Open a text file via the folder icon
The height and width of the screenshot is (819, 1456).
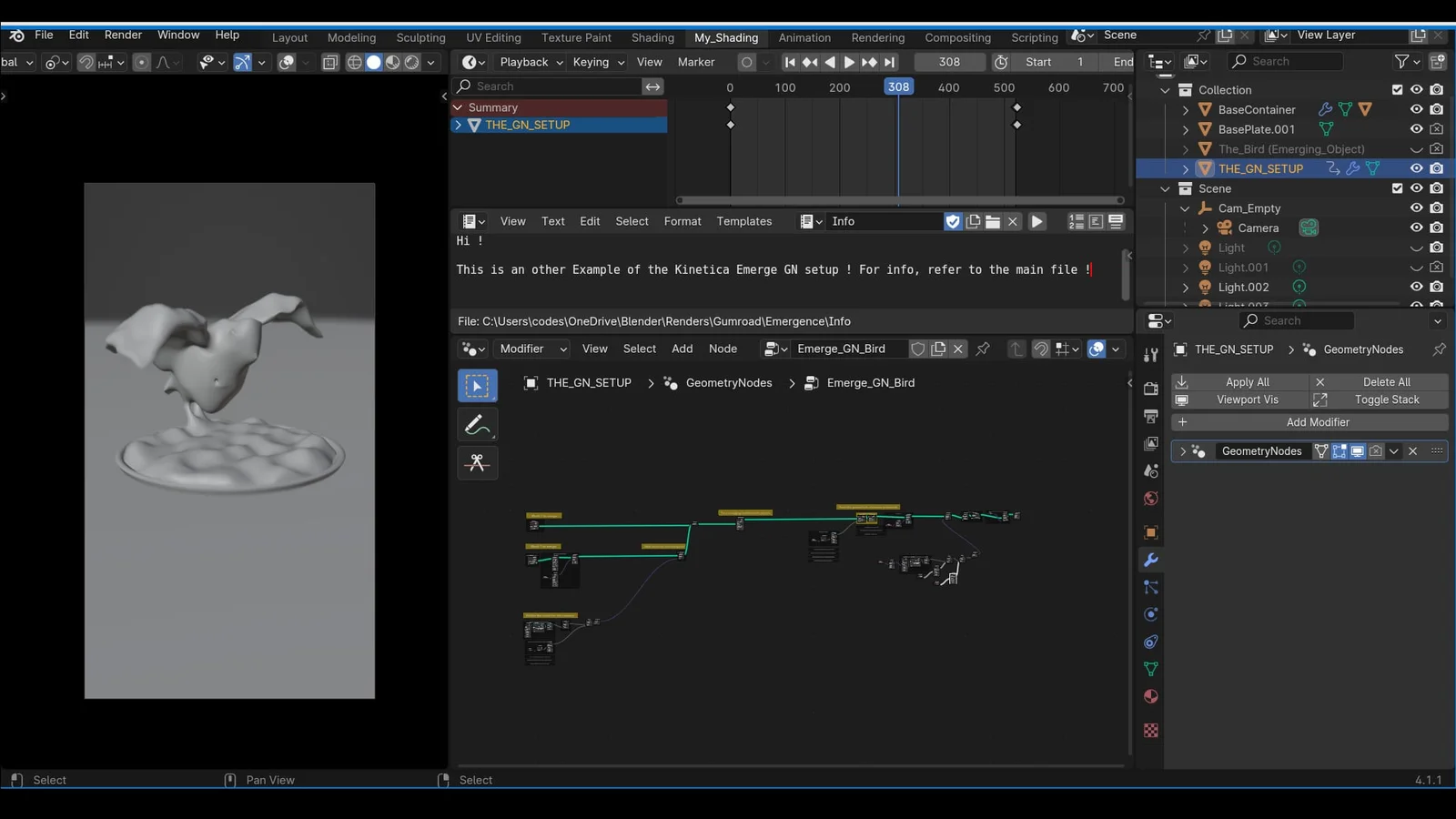992,221
